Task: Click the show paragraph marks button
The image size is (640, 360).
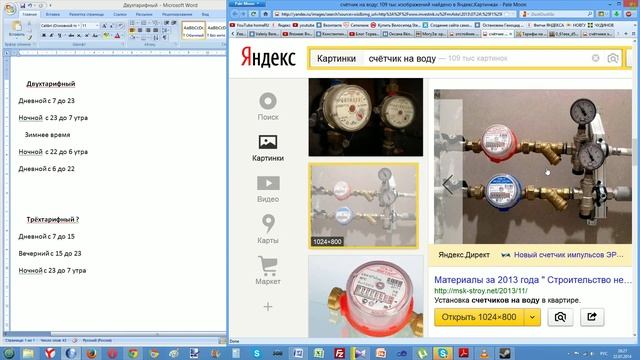Action: click(x=165, y=37)
